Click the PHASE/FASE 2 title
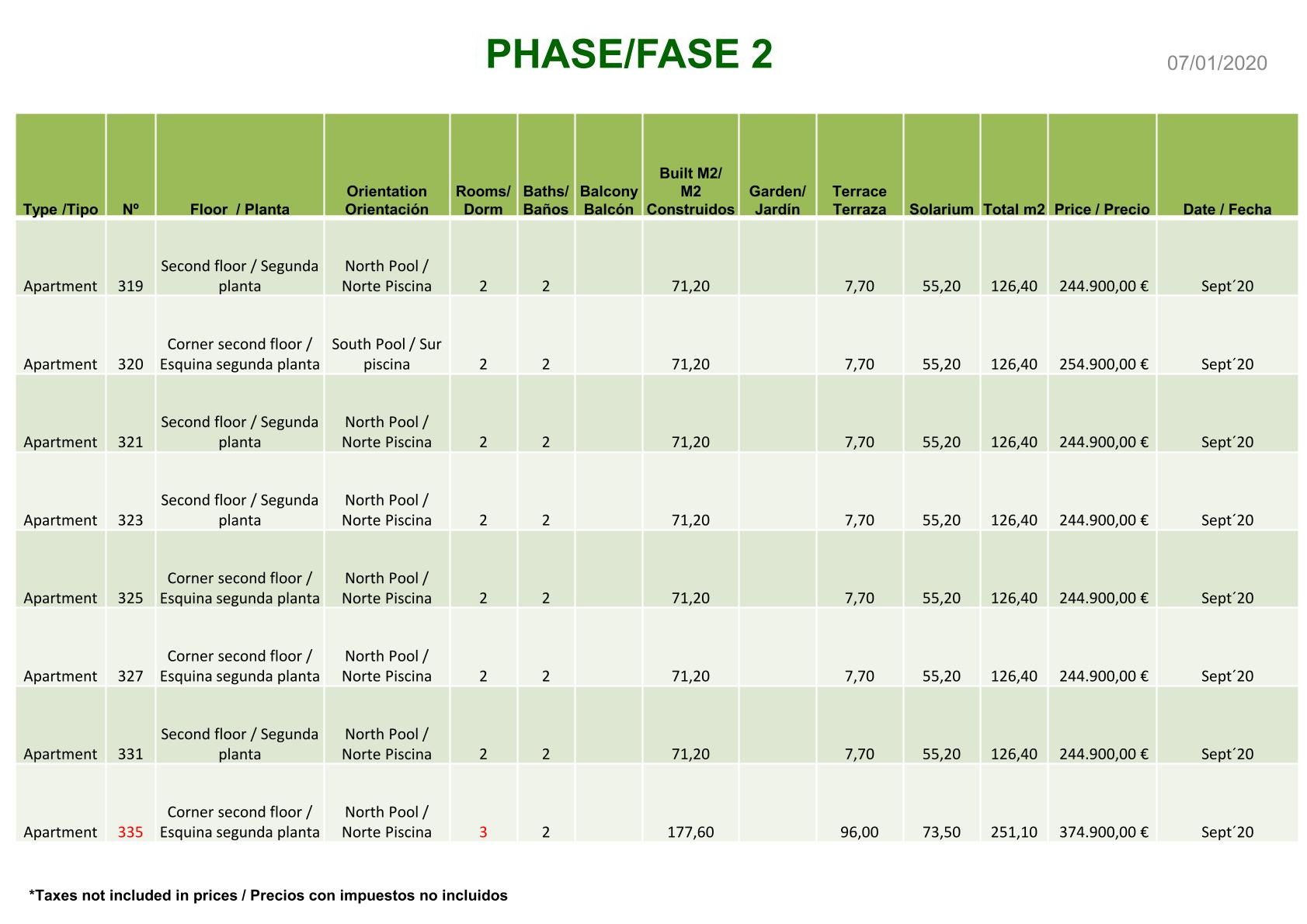 tap(629, 54)
